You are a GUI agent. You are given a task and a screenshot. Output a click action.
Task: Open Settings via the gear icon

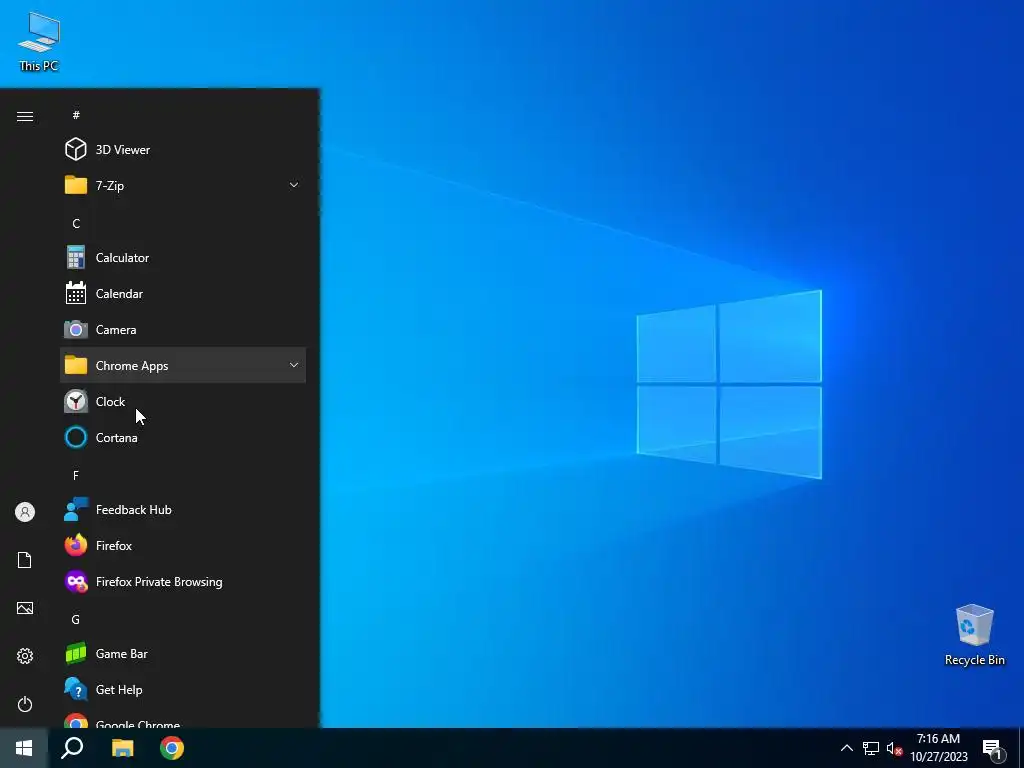click(25, 656)
